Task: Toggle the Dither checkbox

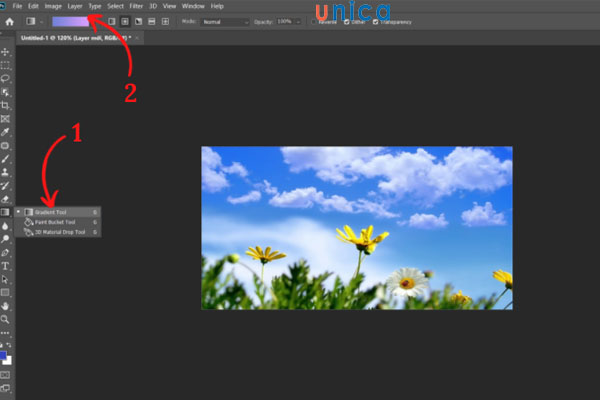Action: pos(347,22)
